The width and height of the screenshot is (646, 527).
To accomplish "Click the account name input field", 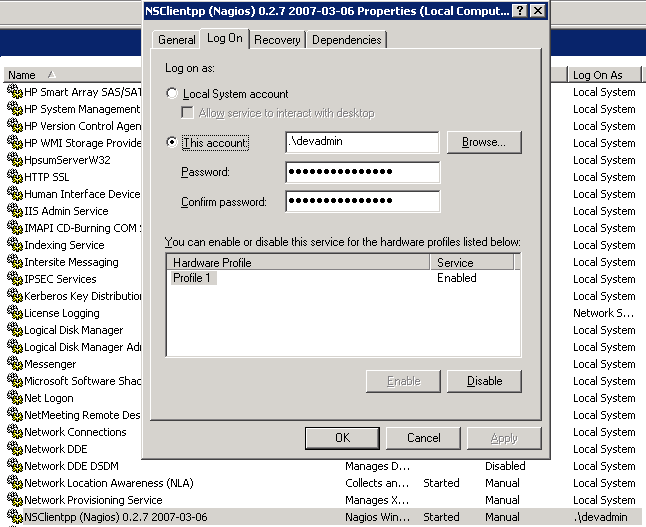I will click(362, 143).
